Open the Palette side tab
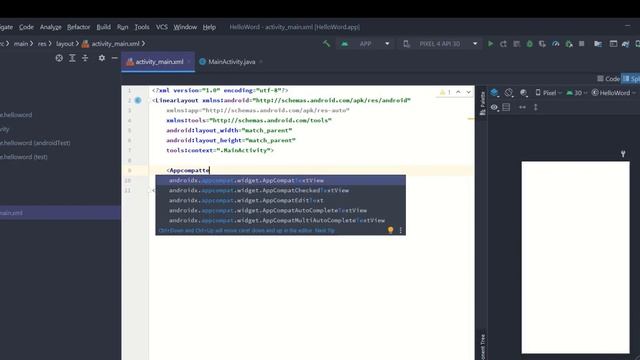 pyautogui.click(x=482, y=103)
